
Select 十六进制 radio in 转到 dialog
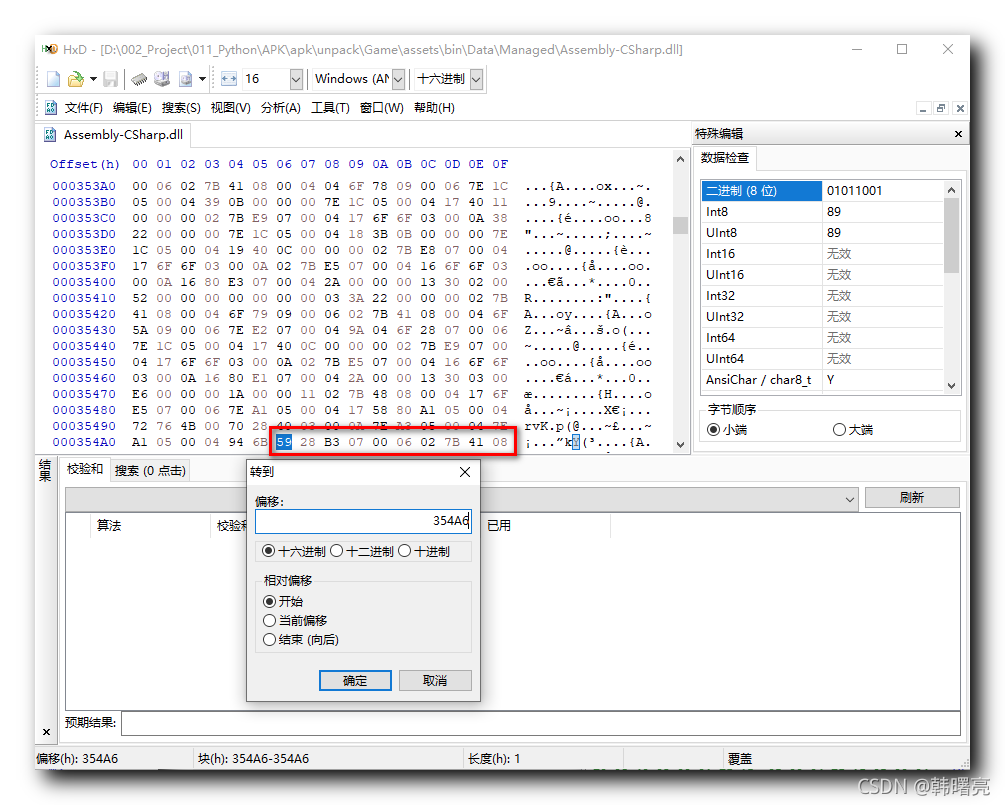pos(294,551)
